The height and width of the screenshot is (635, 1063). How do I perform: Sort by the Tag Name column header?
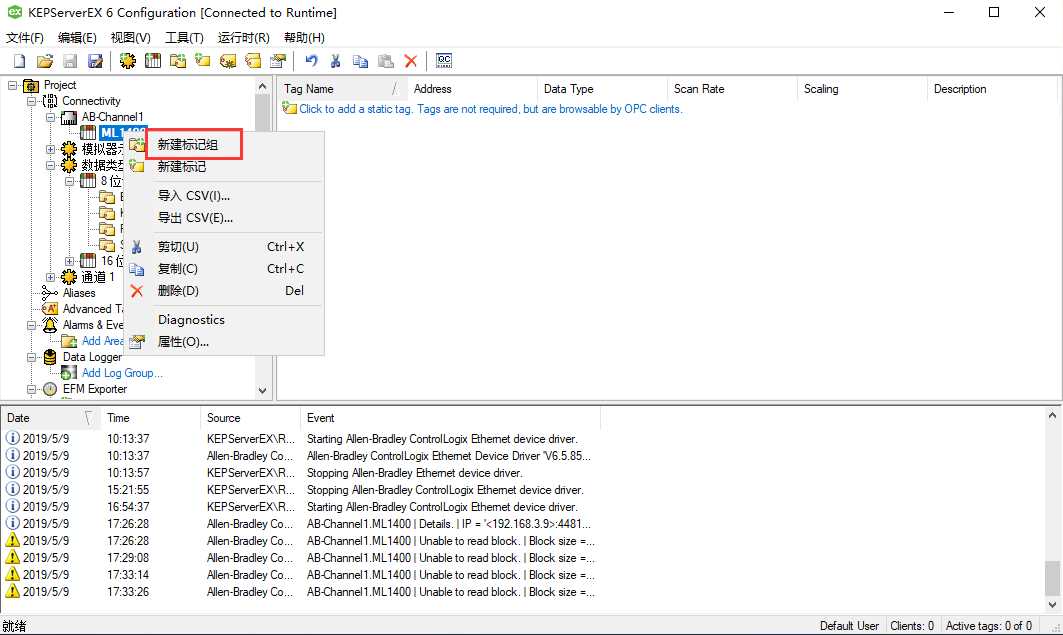(342, 89)
